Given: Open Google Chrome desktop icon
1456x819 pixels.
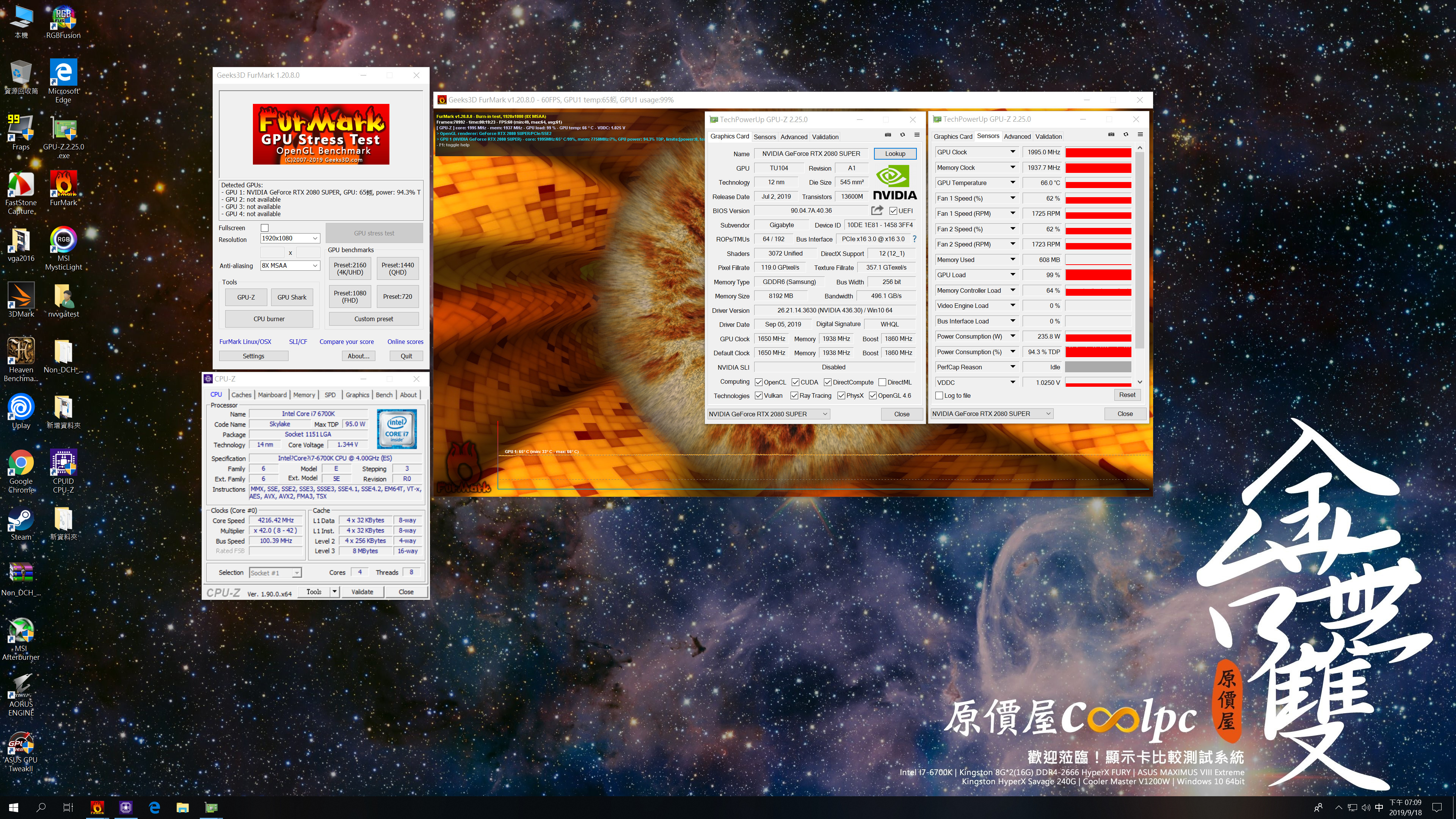Looking at the screenshot, I should point(21,471).
